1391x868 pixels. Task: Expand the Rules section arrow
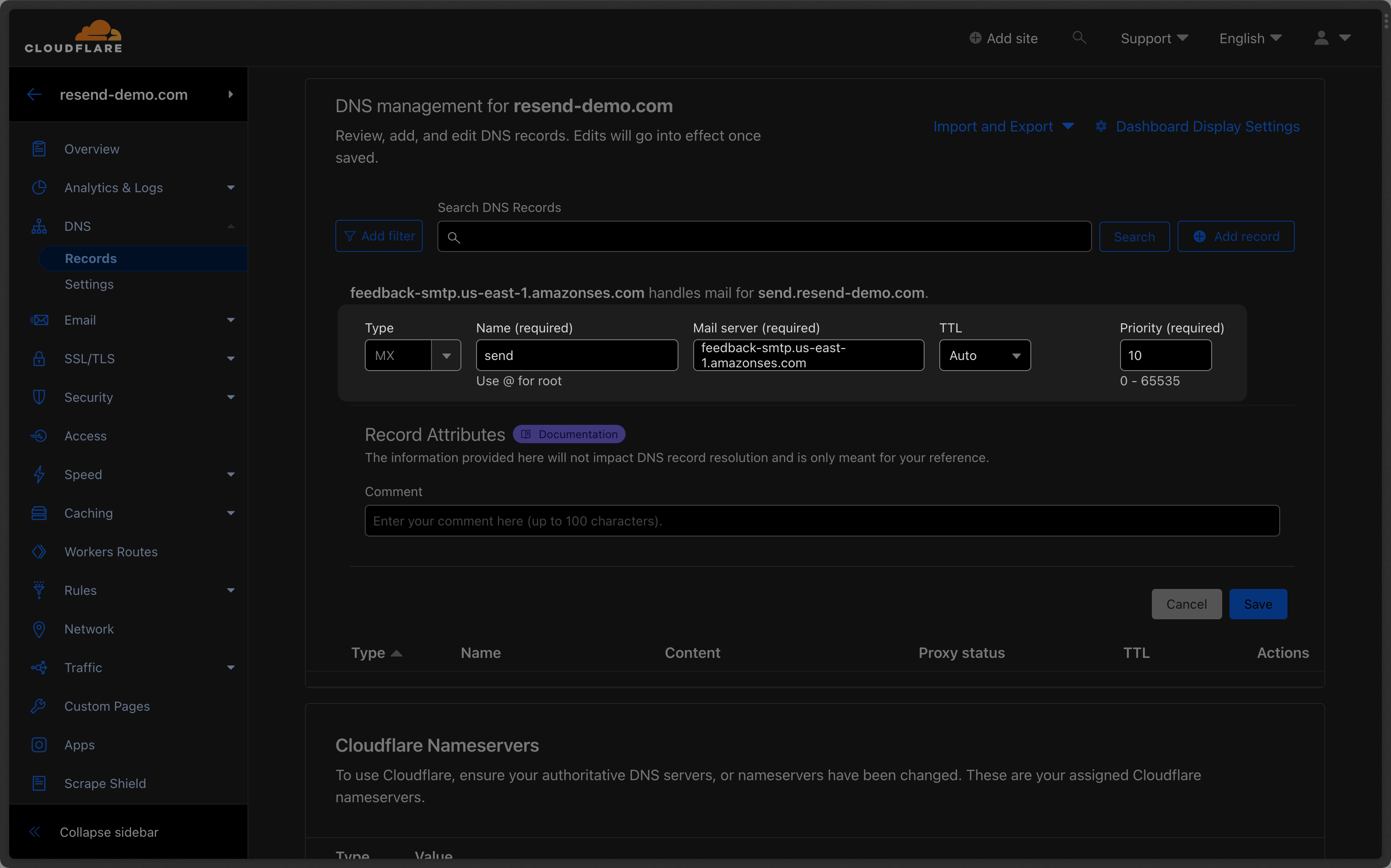pos(231,590)
